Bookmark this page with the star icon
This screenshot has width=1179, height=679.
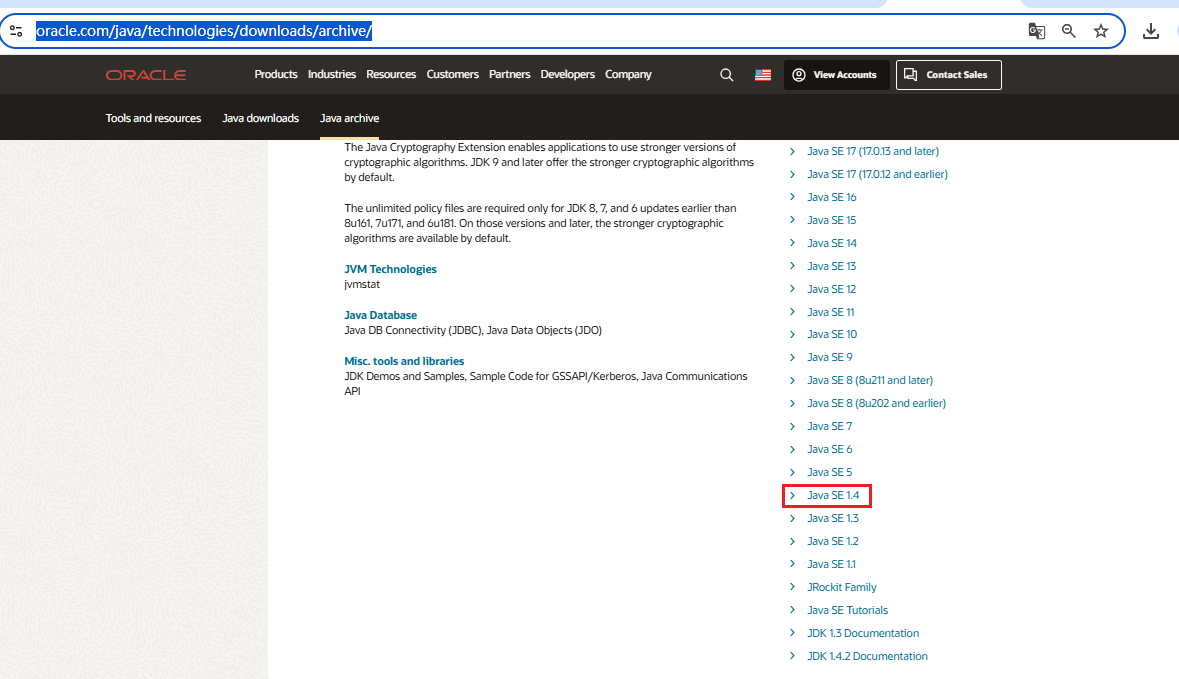(1101, 31)
